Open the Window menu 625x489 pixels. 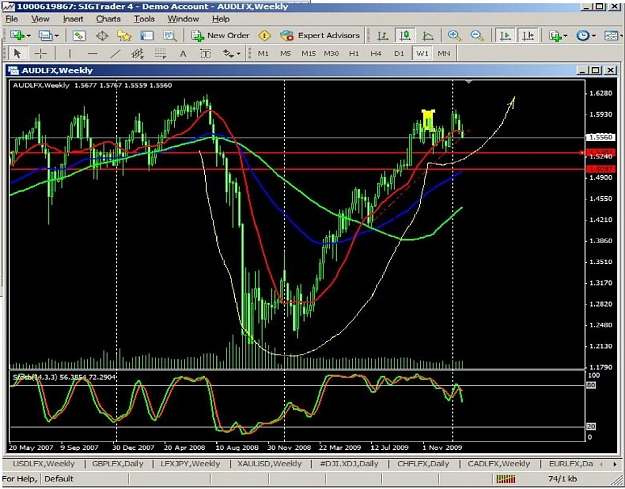[x=183, y=19]
